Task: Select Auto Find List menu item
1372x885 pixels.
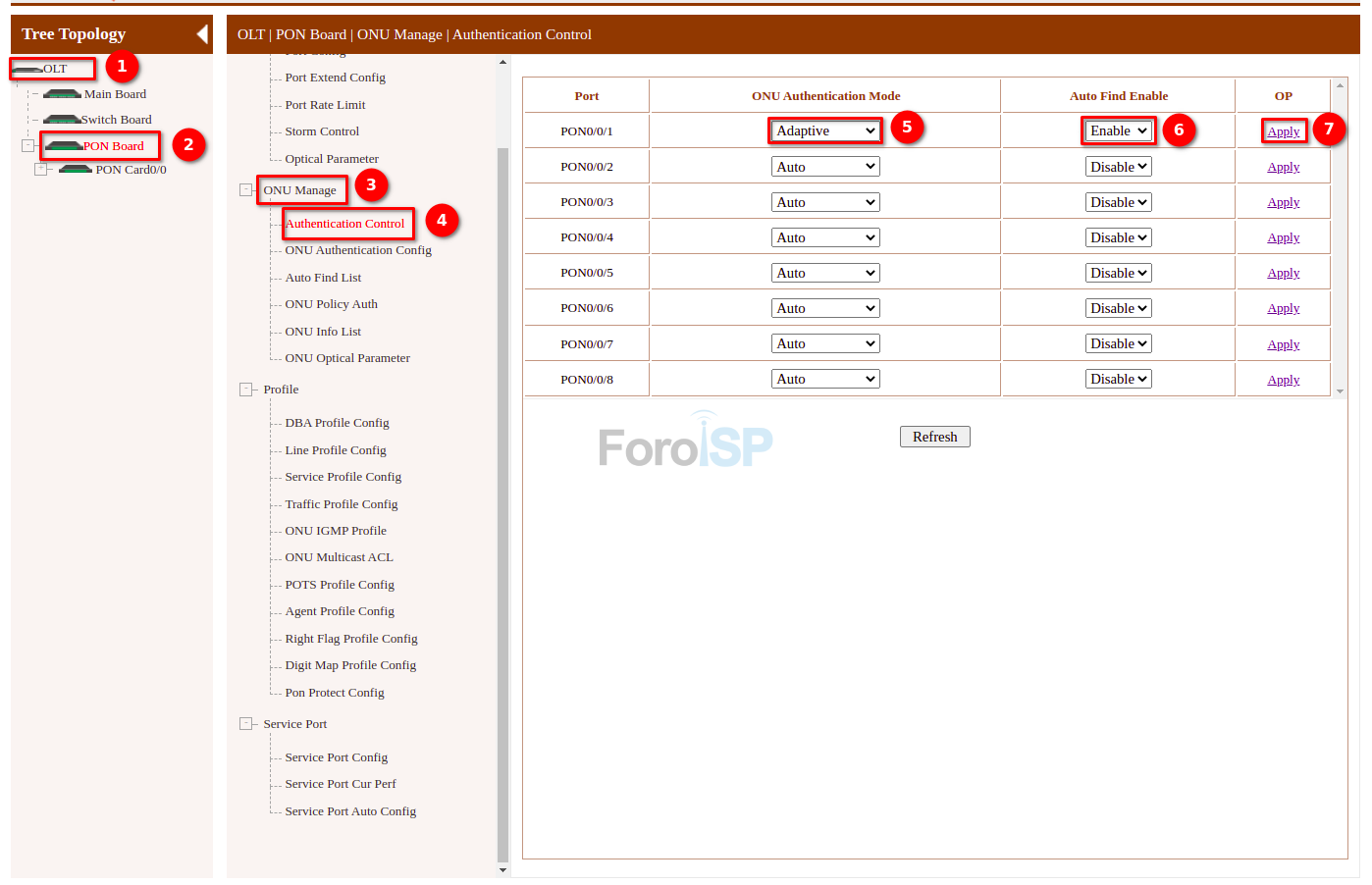Action: click(x=323, y=278)
